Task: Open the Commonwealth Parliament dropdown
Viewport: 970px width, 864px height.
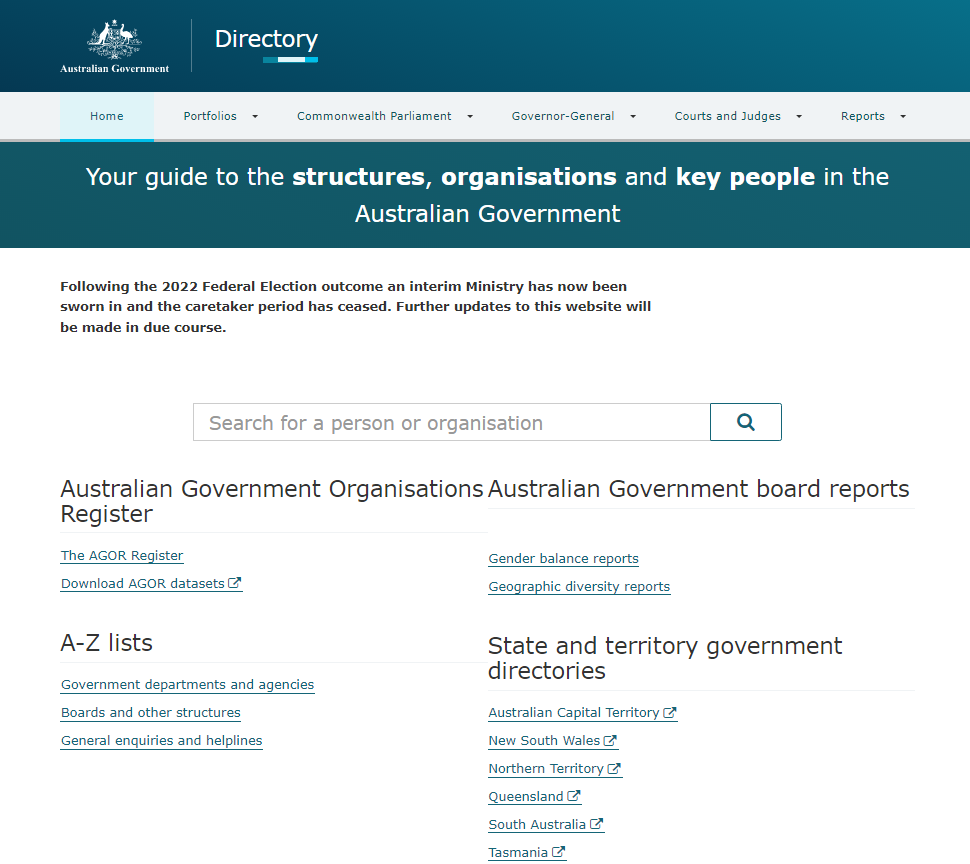Action: (470, 117)
